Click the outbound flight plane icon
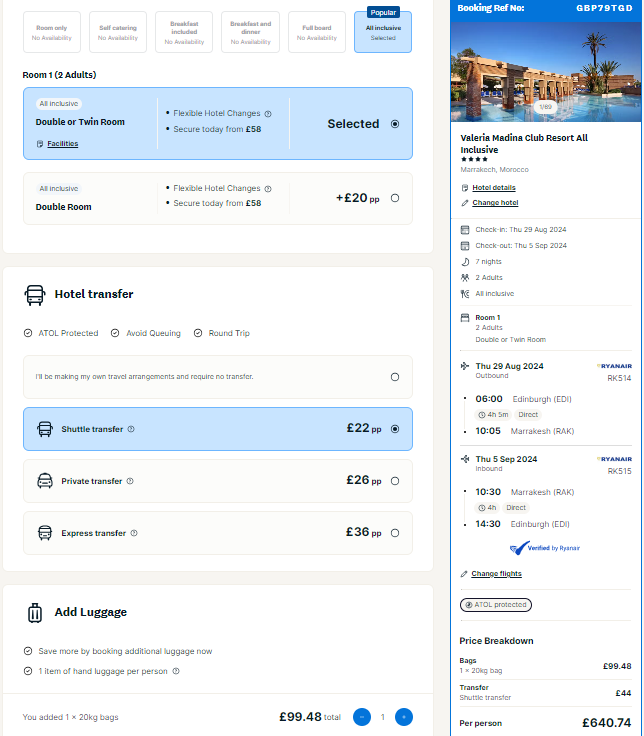644x736 pixels. [465, 366]
